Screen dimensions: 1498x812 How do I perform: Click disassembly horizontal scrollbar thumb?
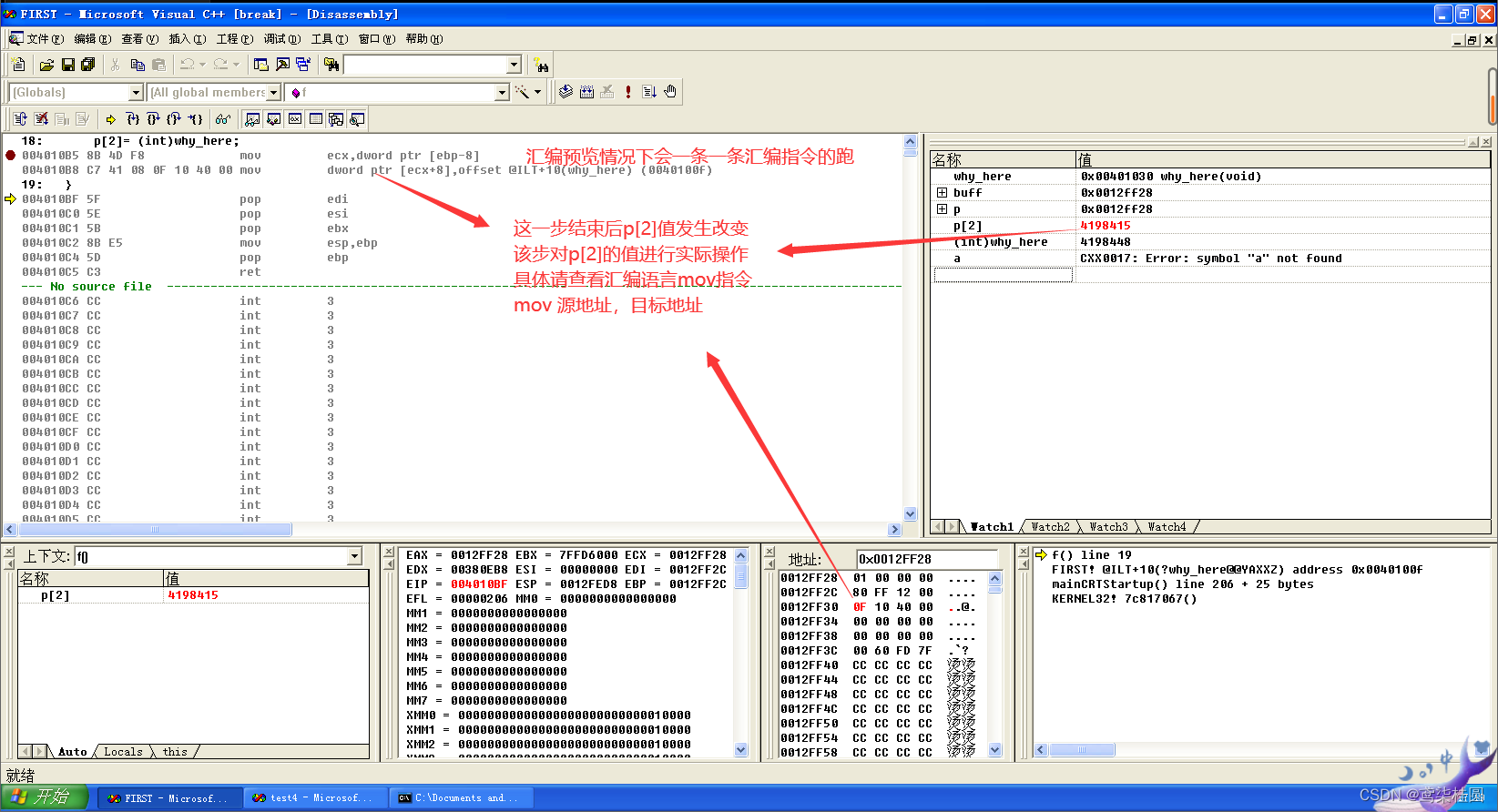(x=154, y=529)
